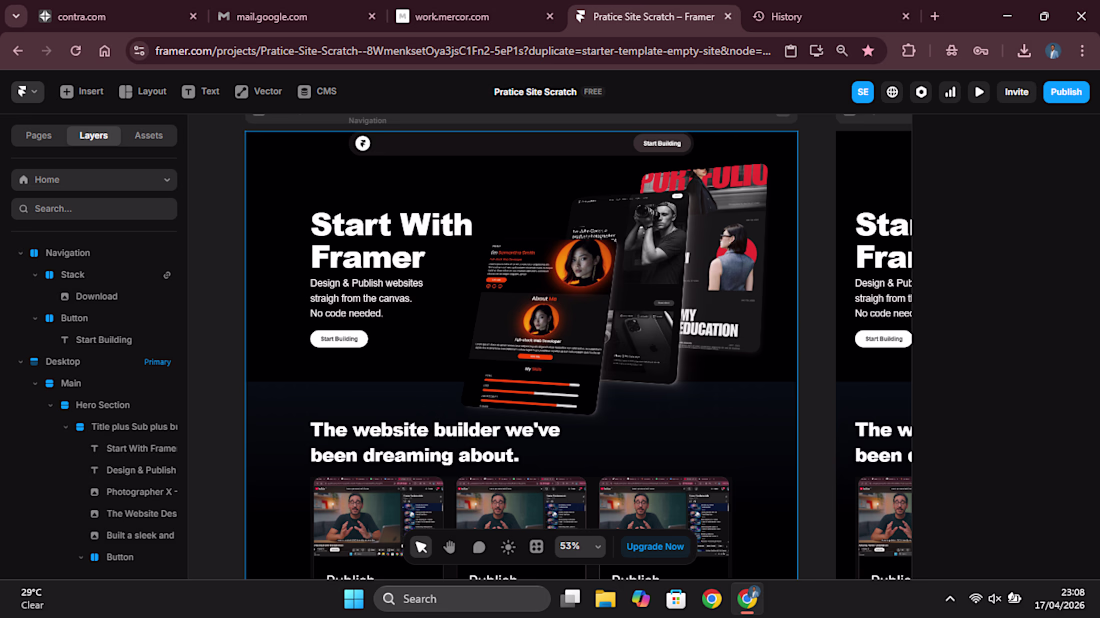Click the link icon on Stack row
The image size is (1100, 618).
click(x=167, y=275)
